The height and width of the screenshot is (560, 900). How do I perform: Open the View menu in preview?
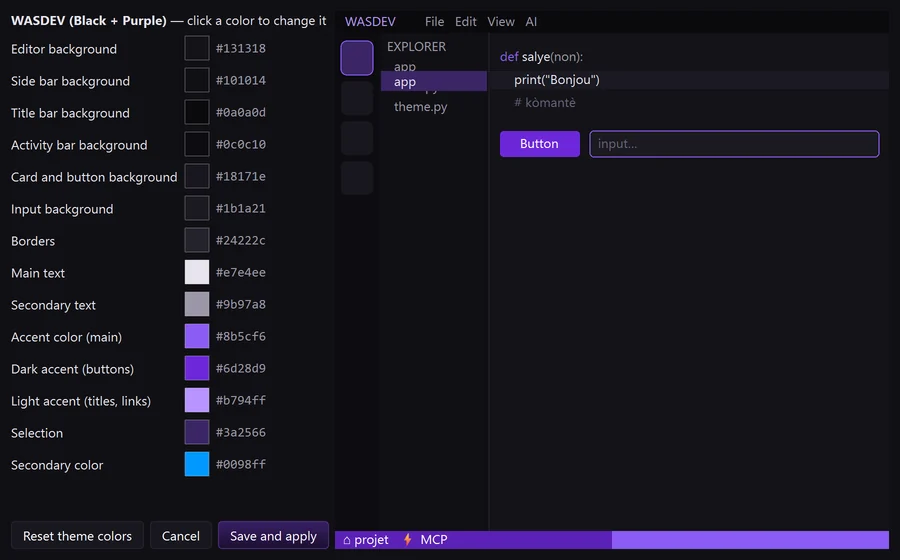pyautogui.click(x=501, y=22)
